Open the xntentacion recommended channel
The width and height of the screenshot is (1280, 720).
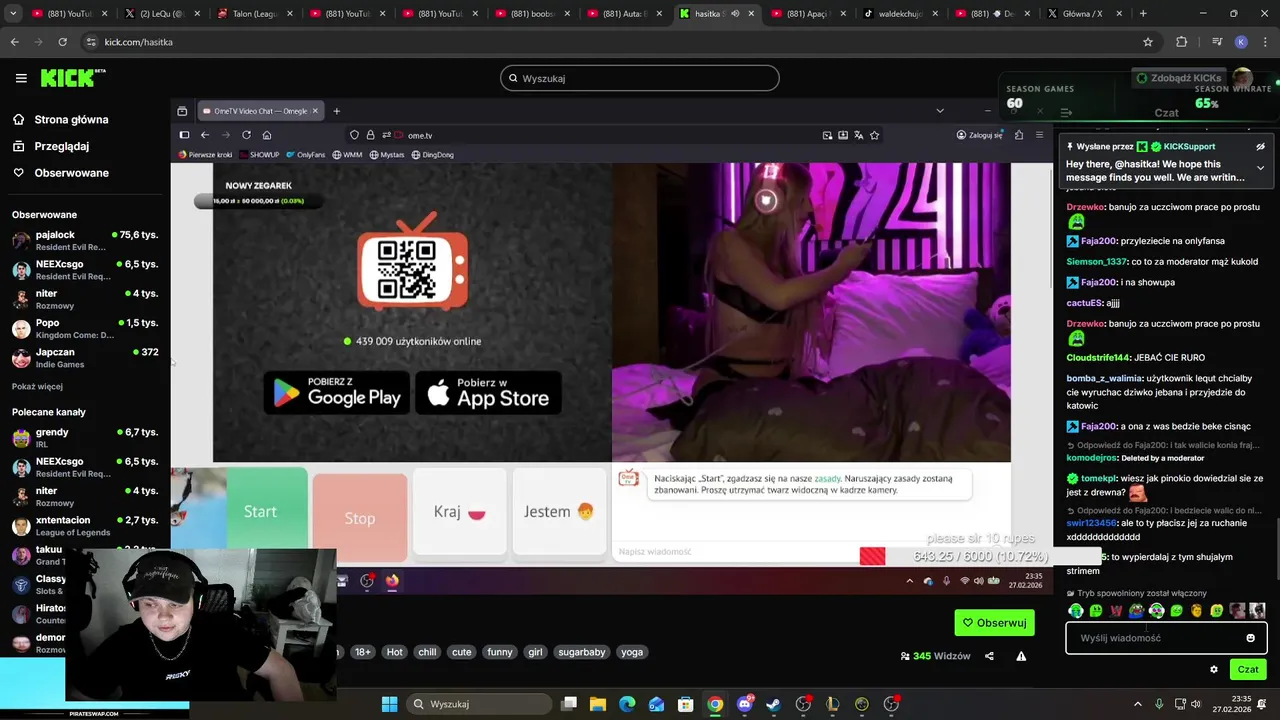click(85, 526)
